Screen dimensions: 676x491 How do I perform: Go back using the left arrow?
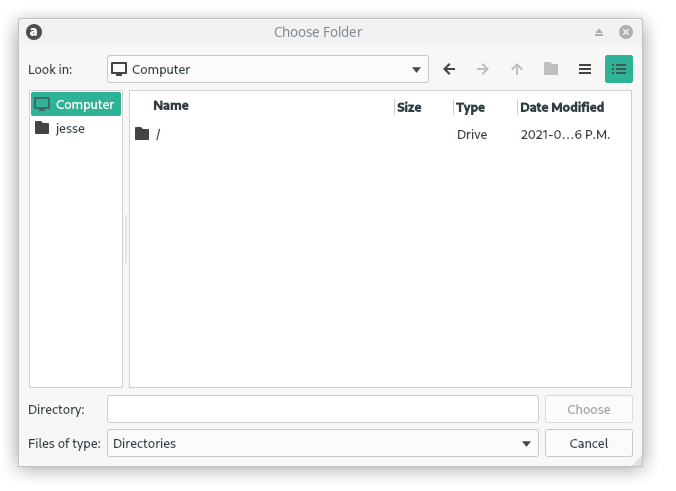point(449,69)
